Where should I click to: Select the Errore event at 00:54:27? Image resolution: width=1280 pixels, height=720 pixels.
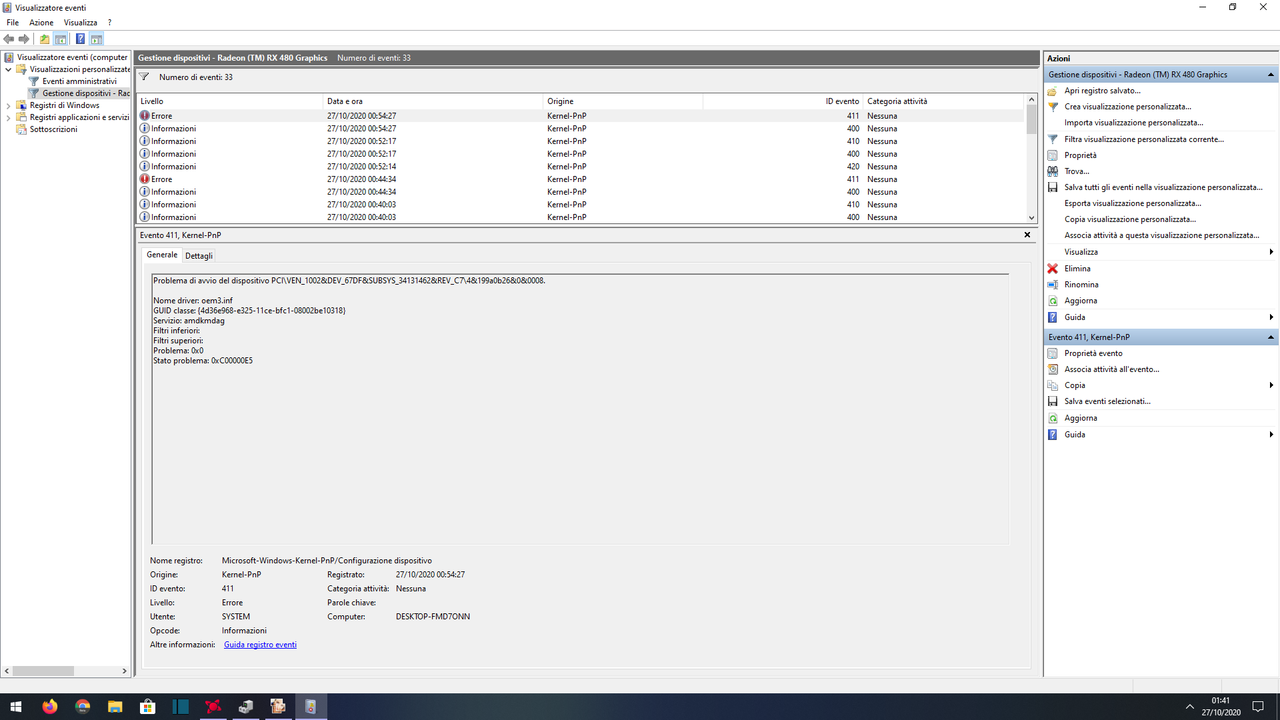[x=582, y=116]
